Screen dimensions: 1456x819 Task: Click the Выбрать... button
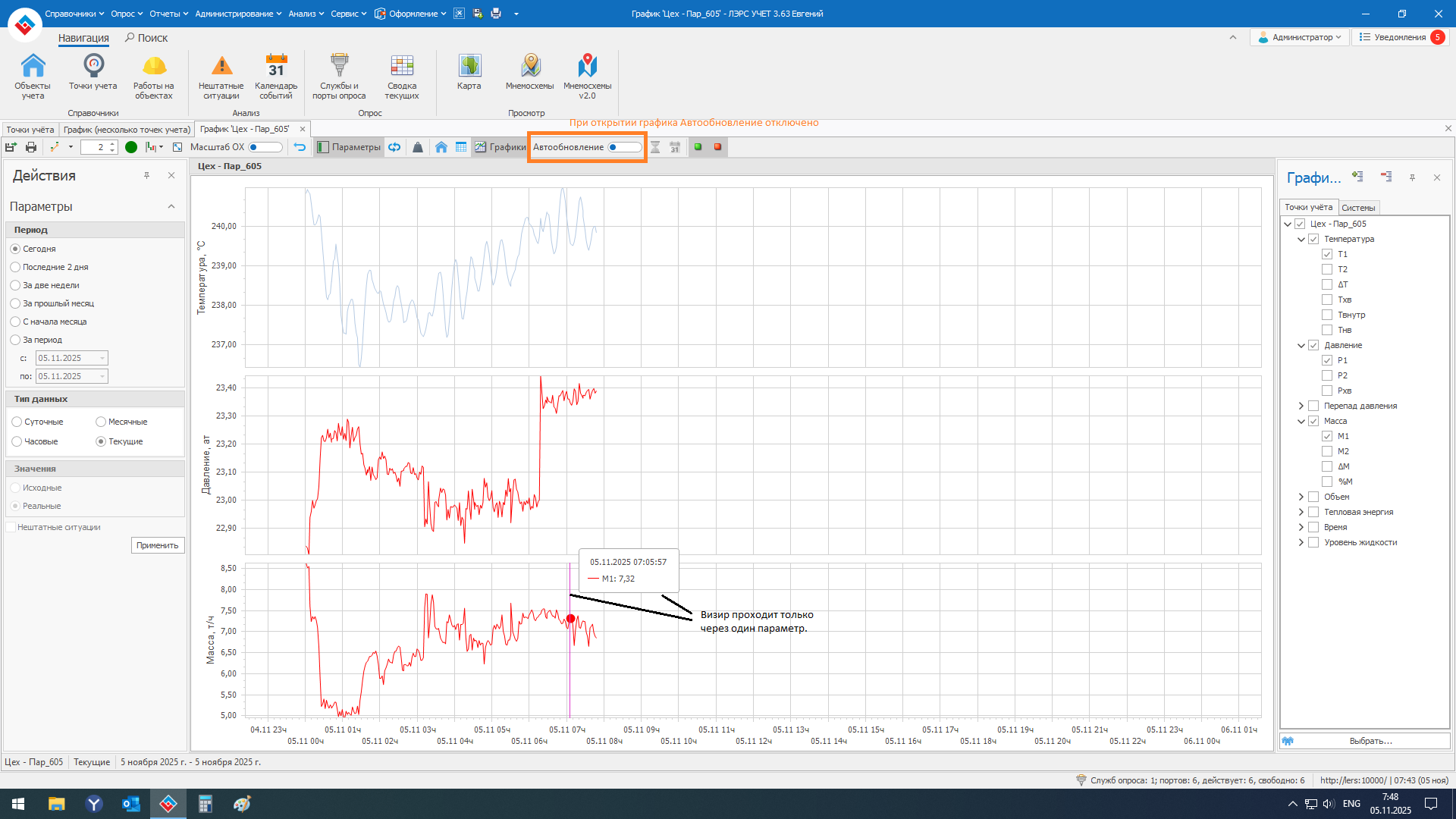[1370, 741]
